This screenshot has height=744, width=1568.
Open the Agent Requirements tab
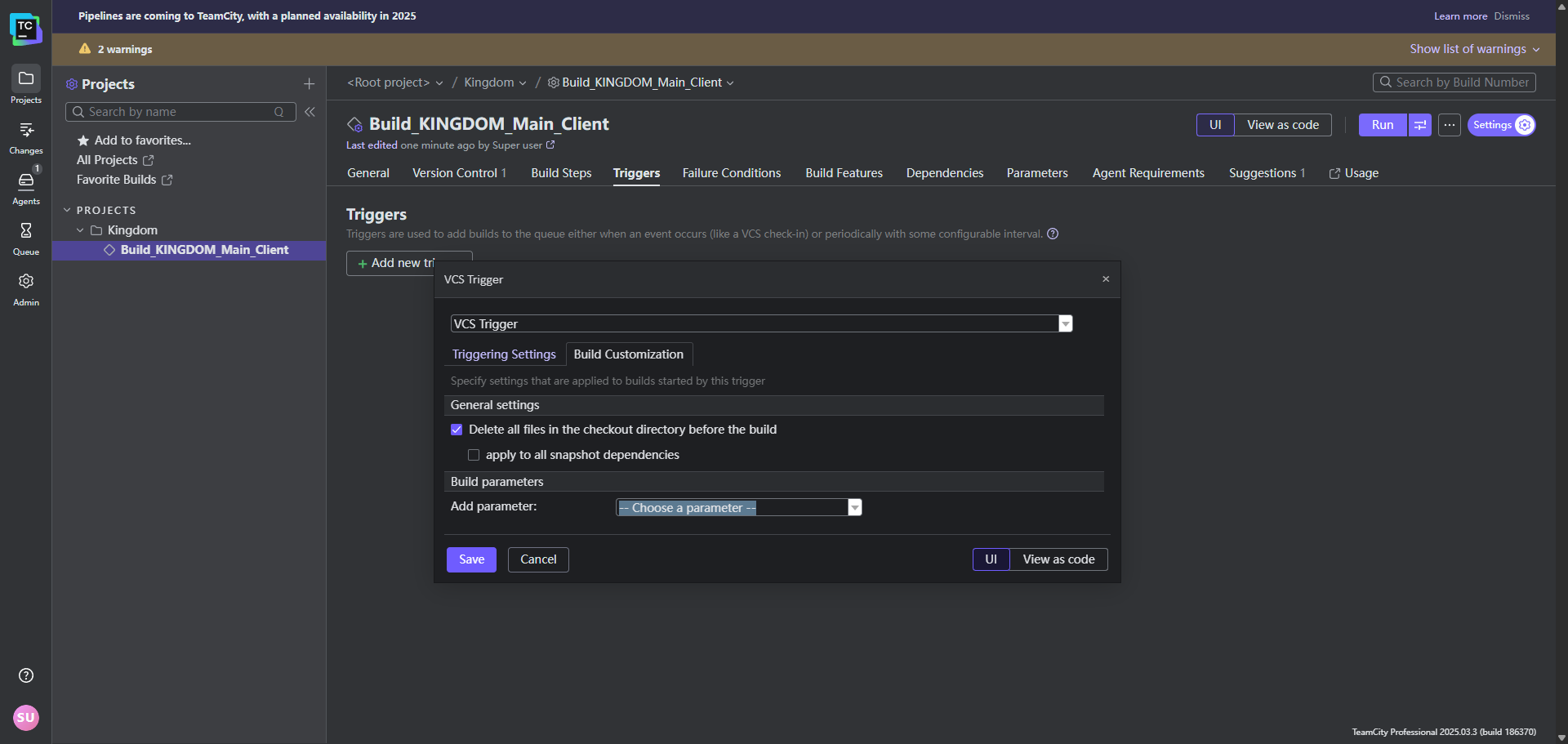click(x=1148, y=173)
